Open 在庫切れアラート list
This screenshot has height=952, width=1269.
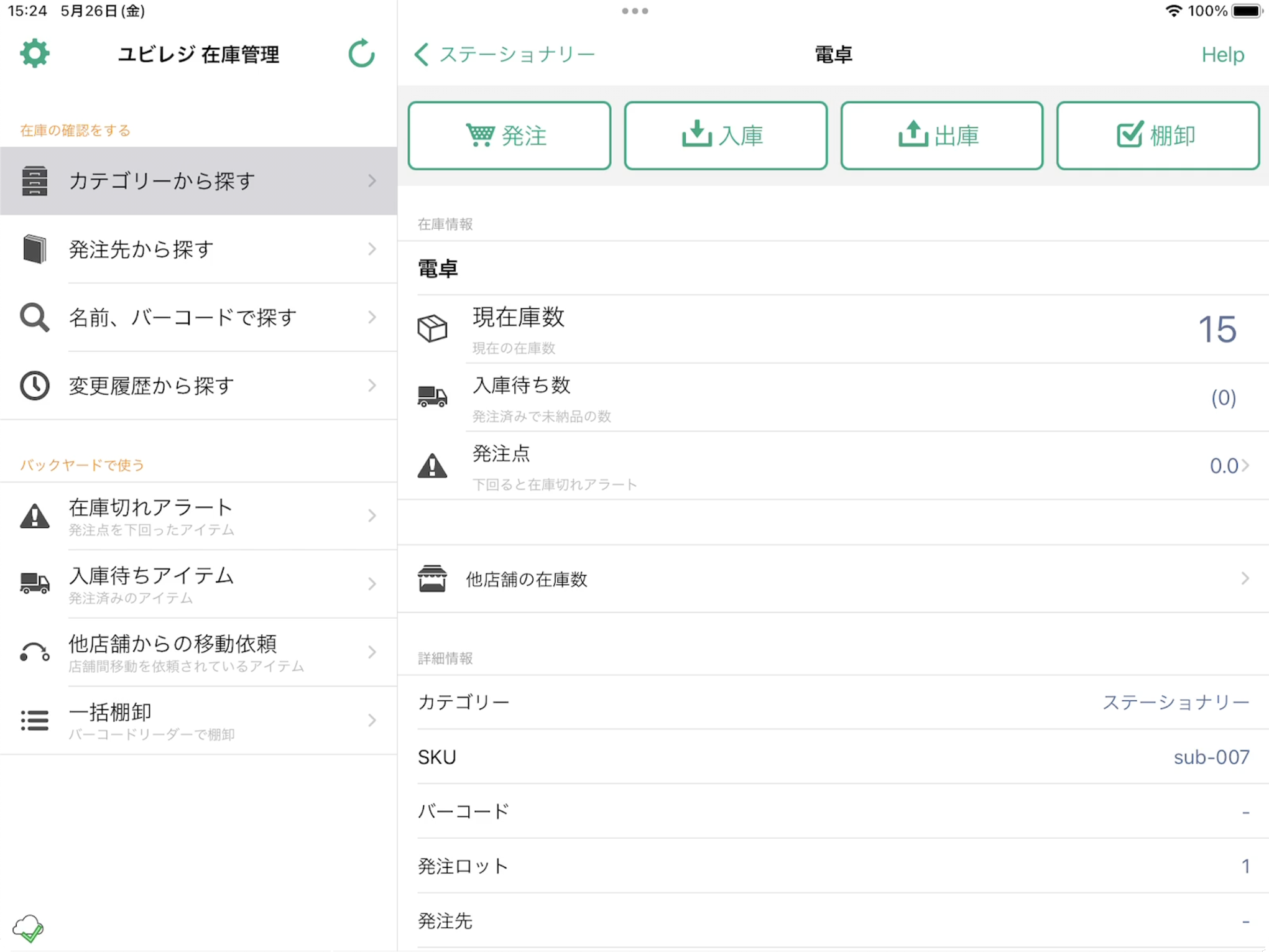pyautogui.click(x=198, y=516)
